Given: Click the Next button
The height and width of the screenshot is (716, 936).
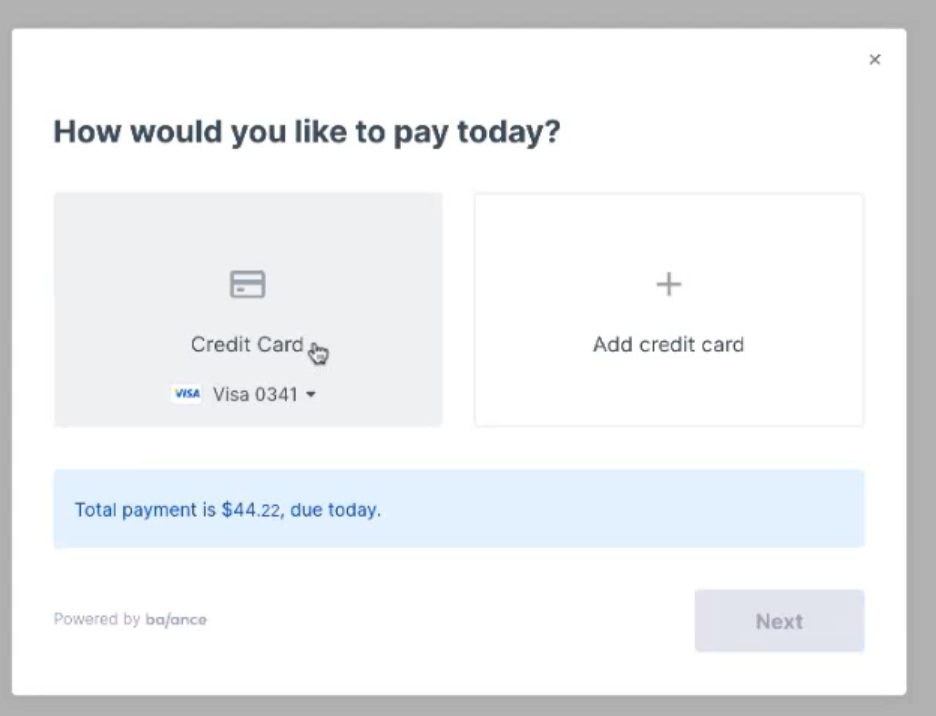Looking at the screenshot, I should click(779, 621).
